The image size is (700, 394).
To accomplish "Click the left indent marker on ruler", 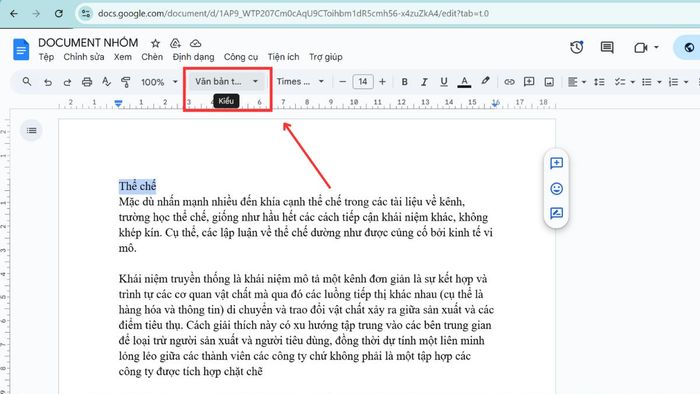I will point(118,104).
